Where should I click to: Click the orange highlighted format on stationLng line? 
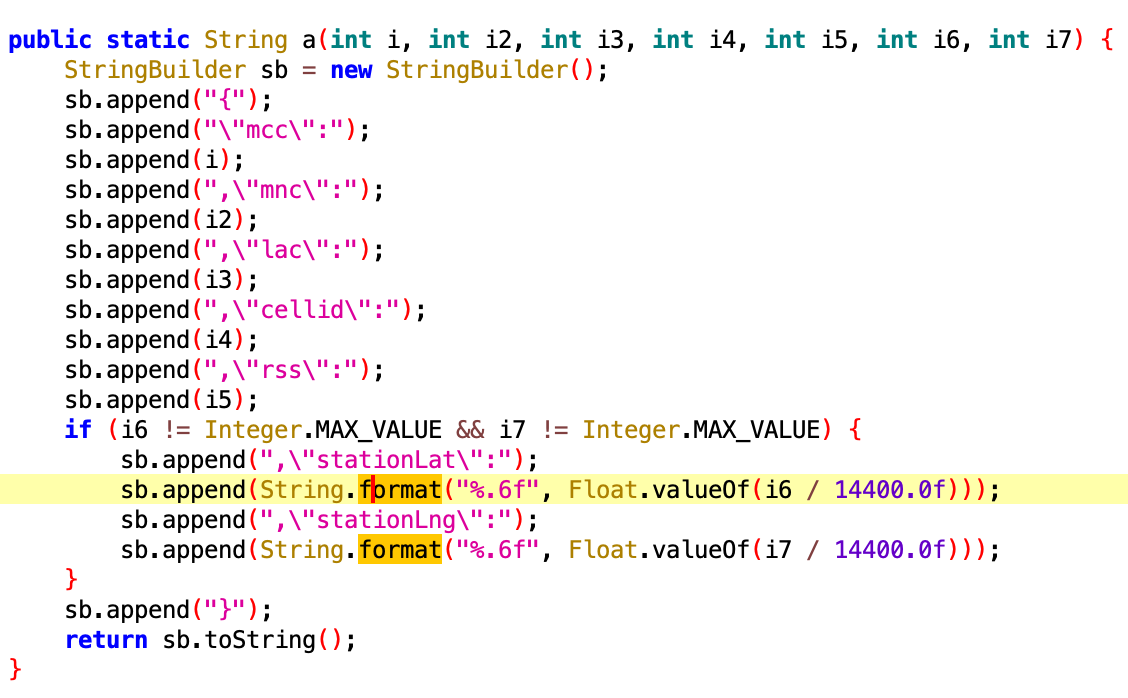pos(400,549)
